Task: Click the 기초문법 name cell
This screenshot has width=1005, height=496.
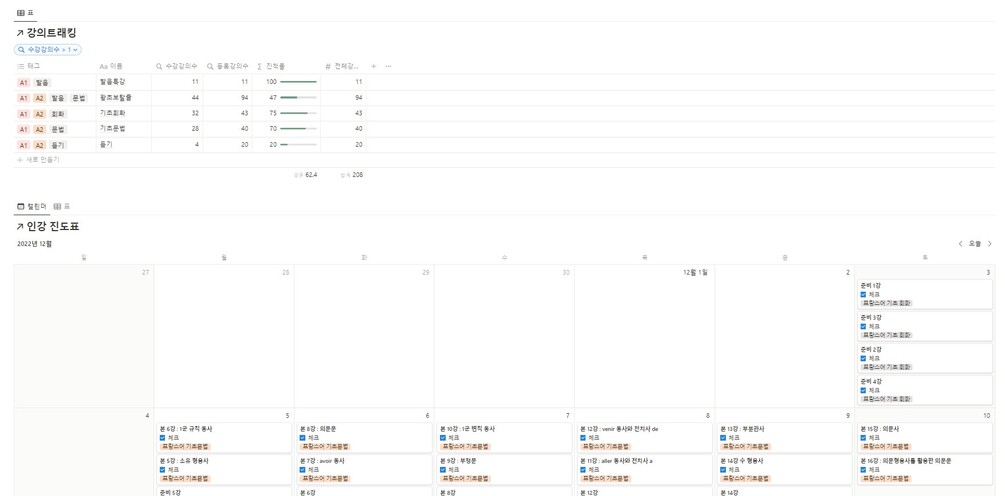Action: [x=124, y=129]
